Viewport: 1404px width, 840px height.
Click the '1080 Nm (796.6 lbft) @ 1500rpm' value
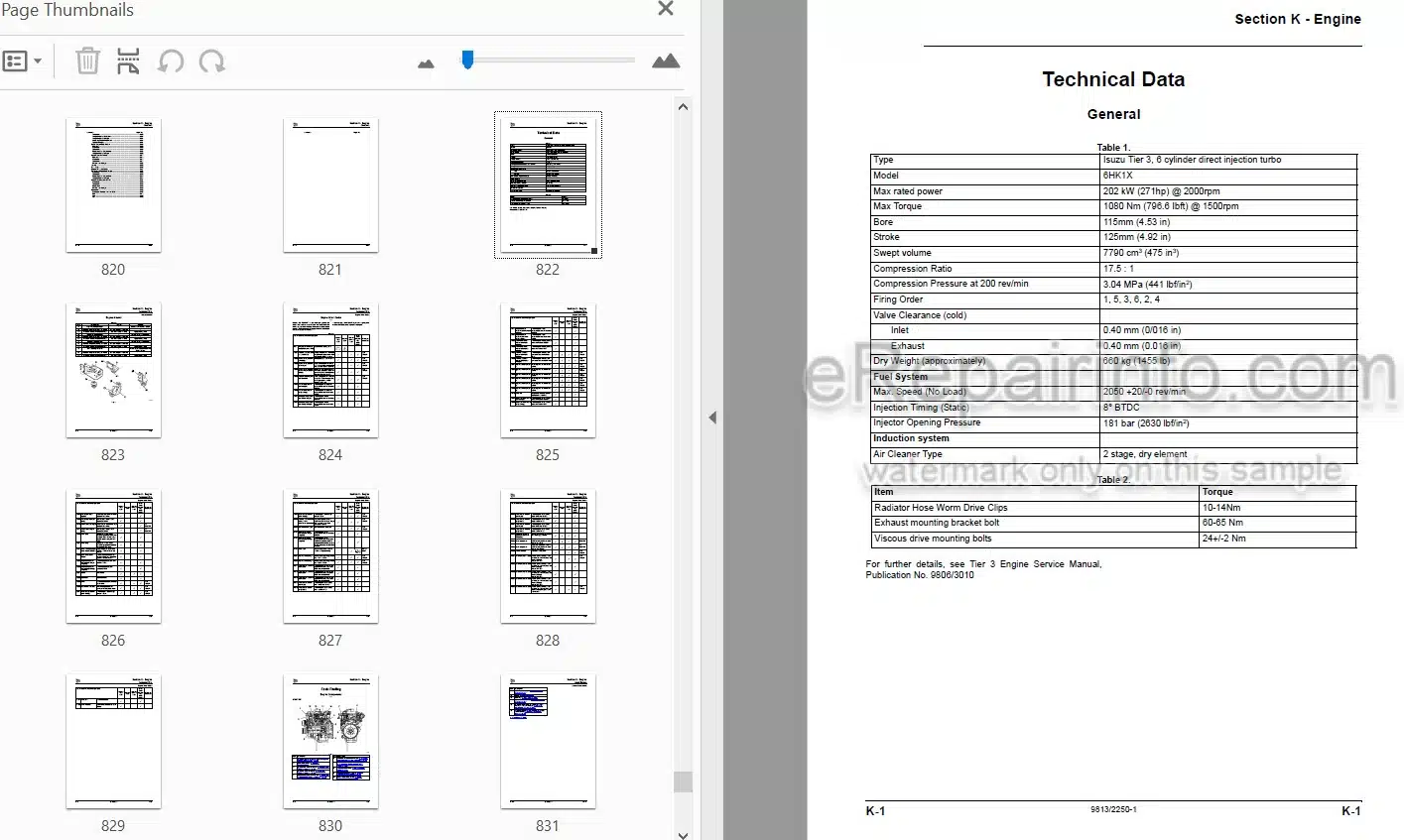[x=1171, y=206]
